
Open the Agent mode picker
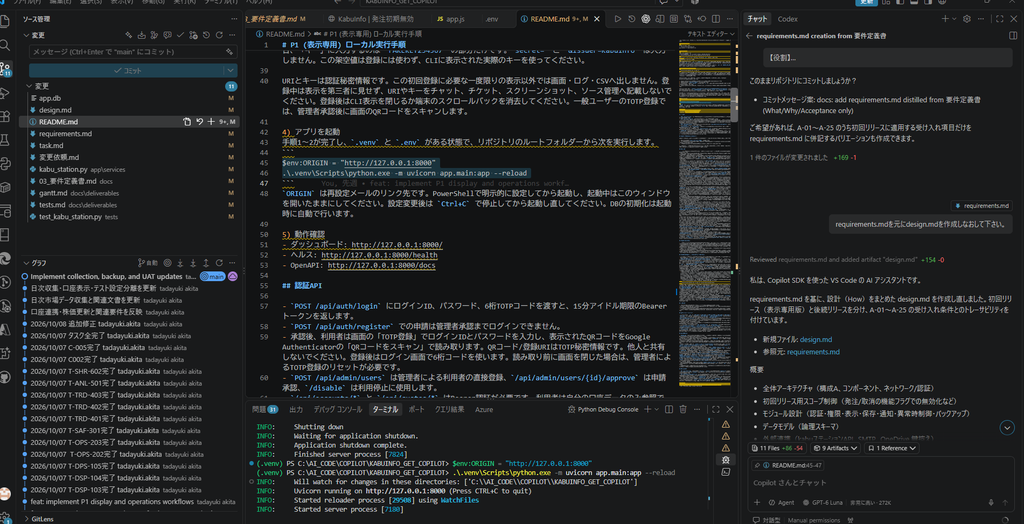(780, 502)
